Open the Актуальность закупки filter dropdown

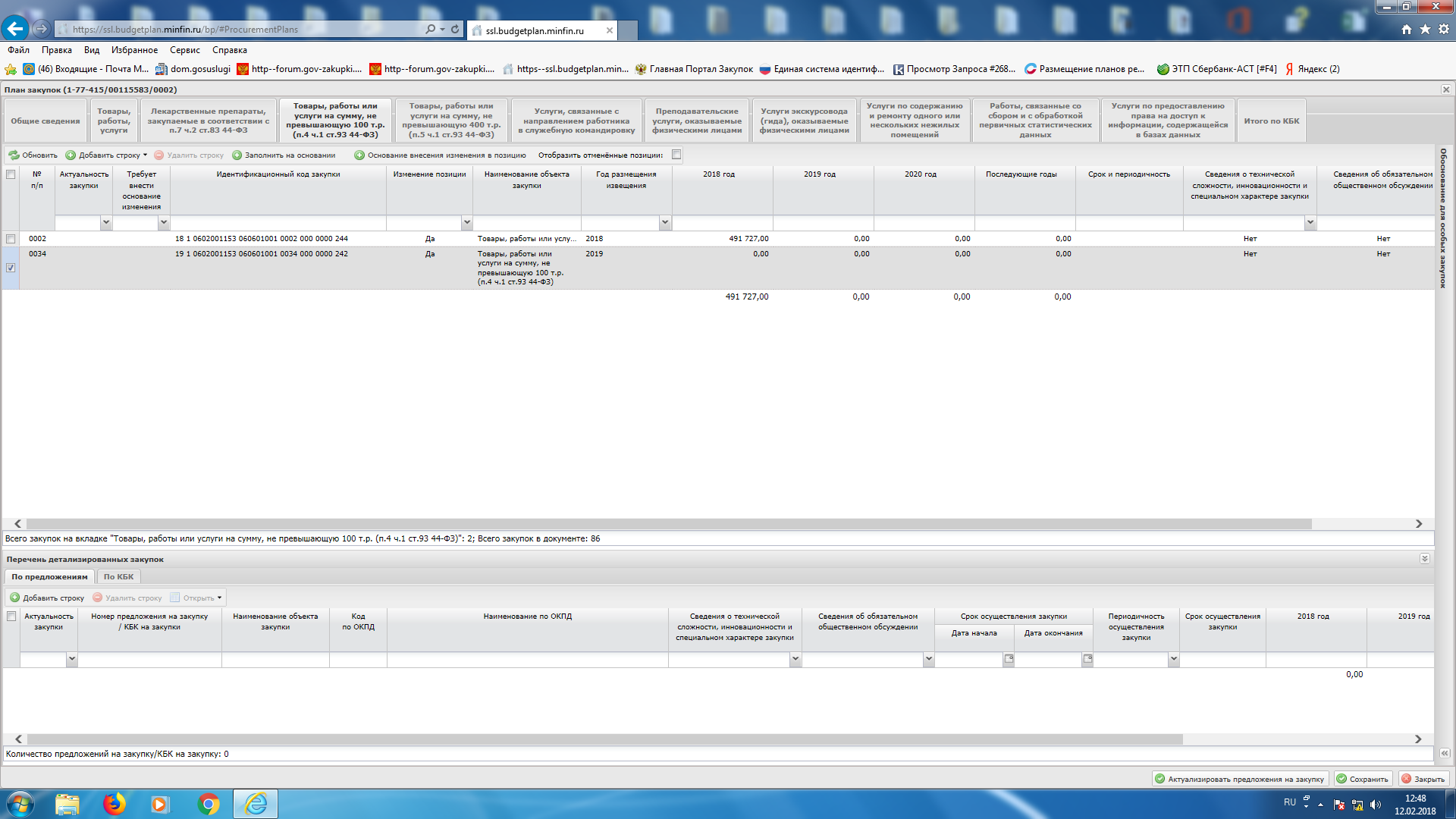(x=106, y=223)
